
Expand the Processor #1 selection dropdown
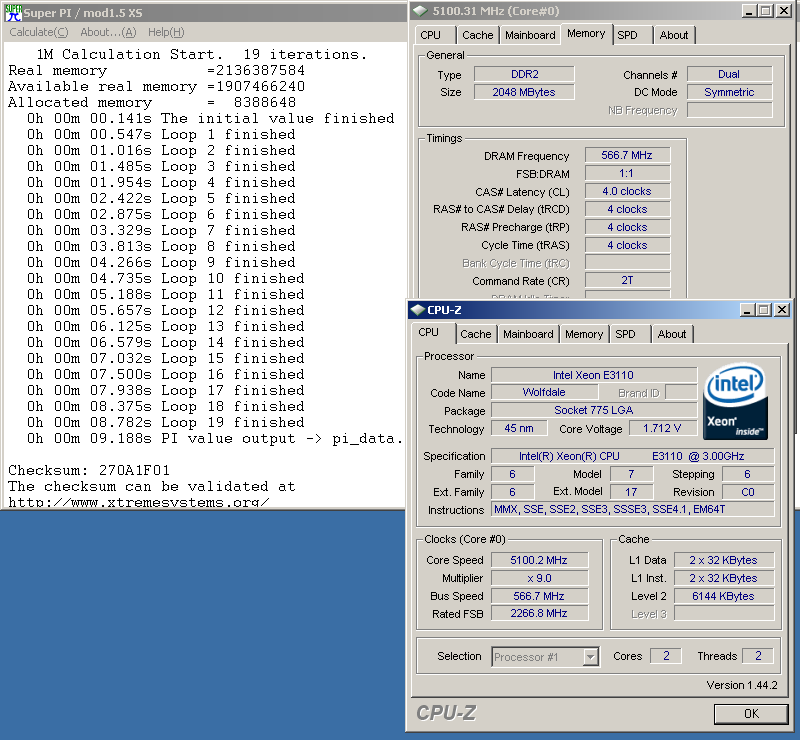pos(590,657)
